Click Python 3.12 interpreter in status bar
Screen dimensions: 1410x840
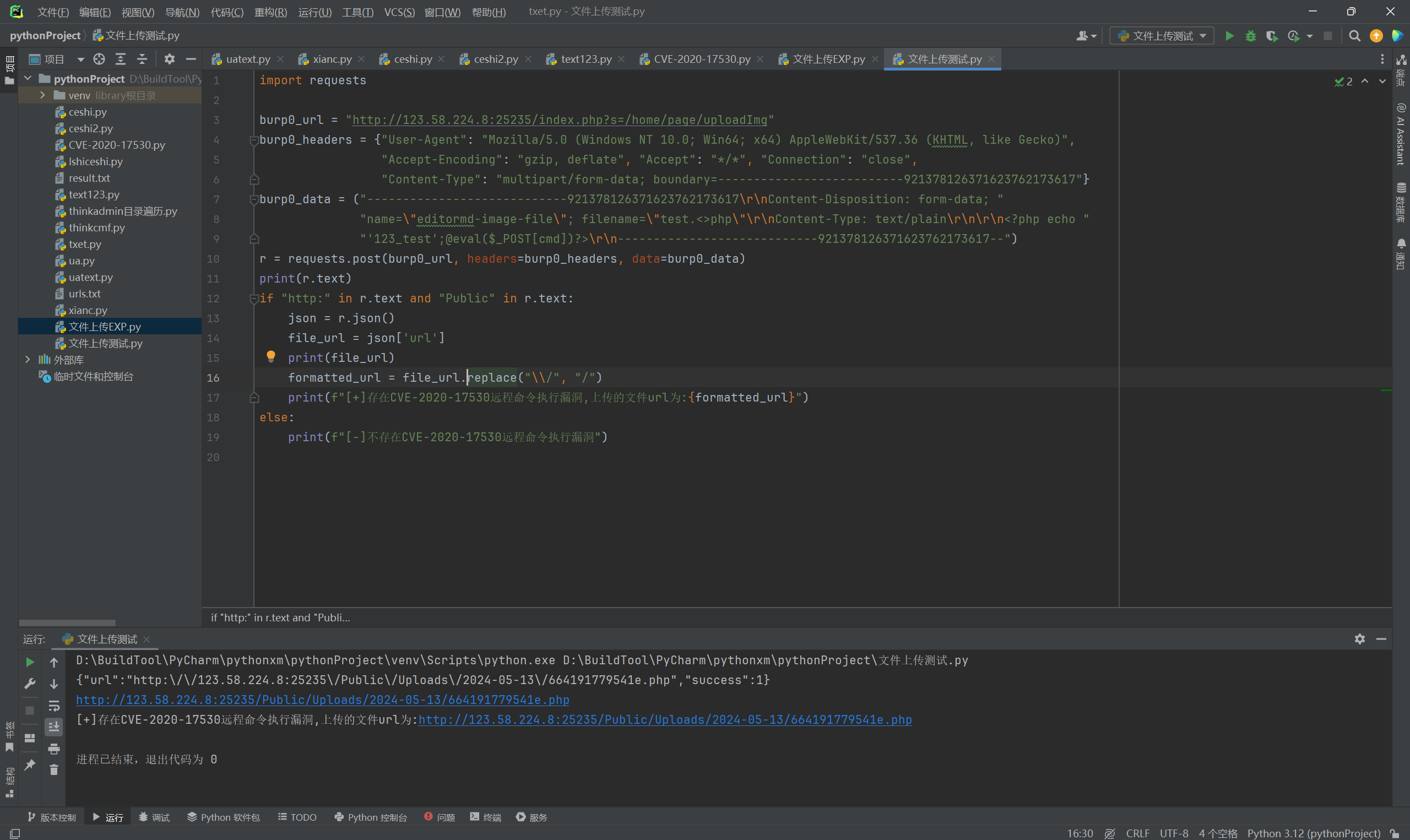(x=1313, y=833)
